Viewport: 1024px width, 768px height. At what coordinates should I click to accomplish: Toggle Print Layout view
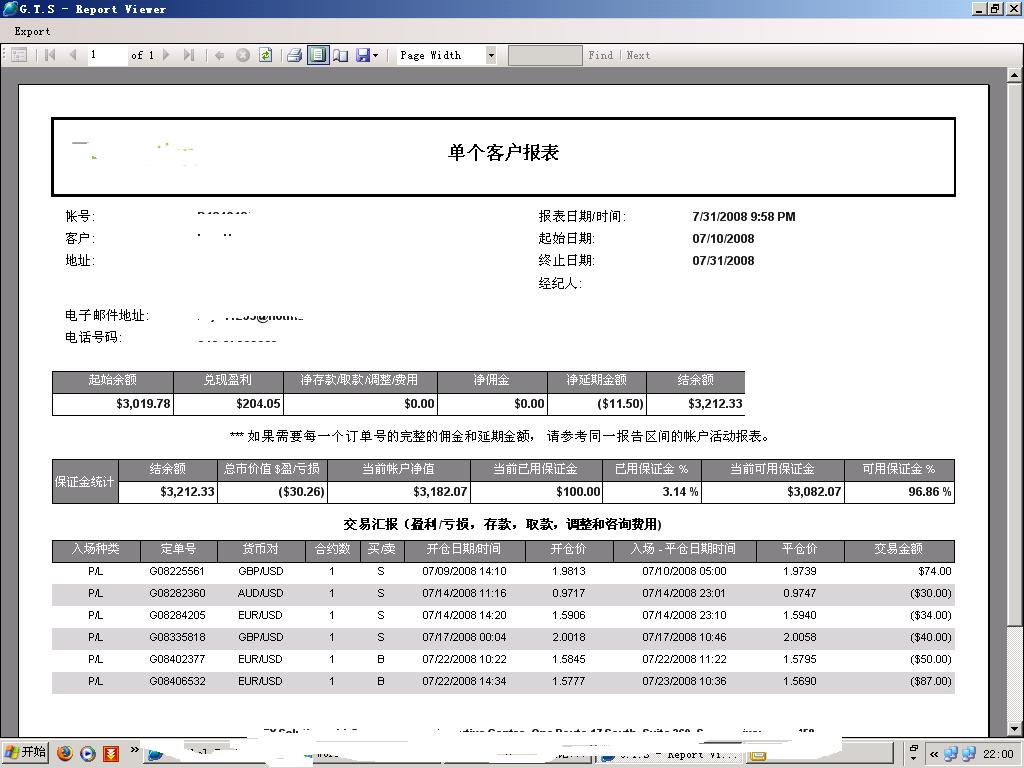(x=317, y=56)
